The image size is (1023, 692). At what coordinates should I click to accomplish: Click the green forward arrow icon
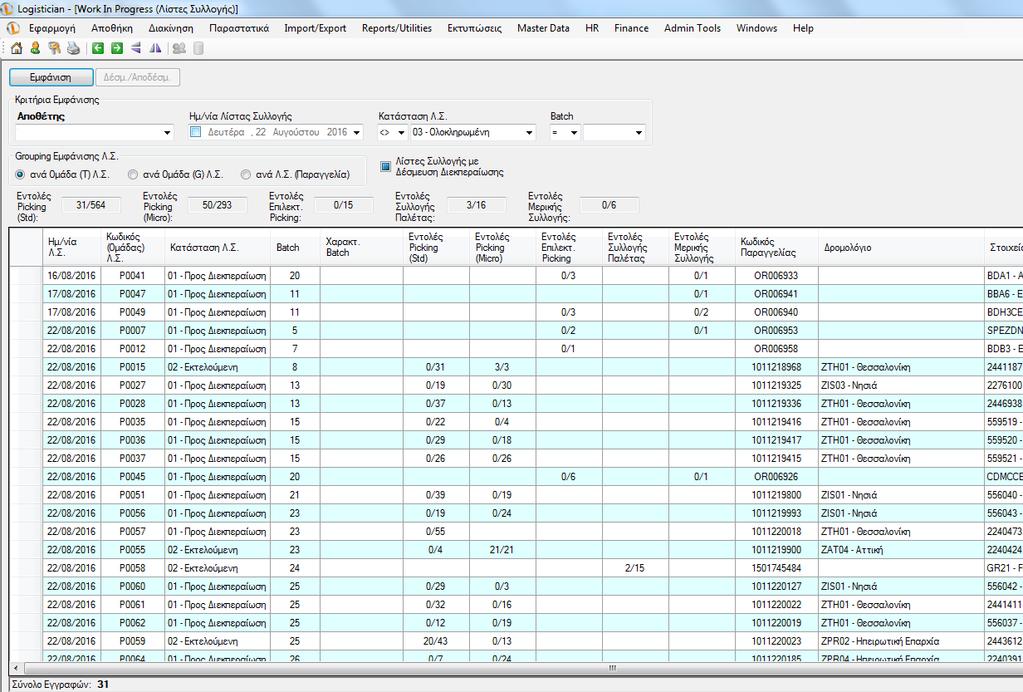[117, 48]
